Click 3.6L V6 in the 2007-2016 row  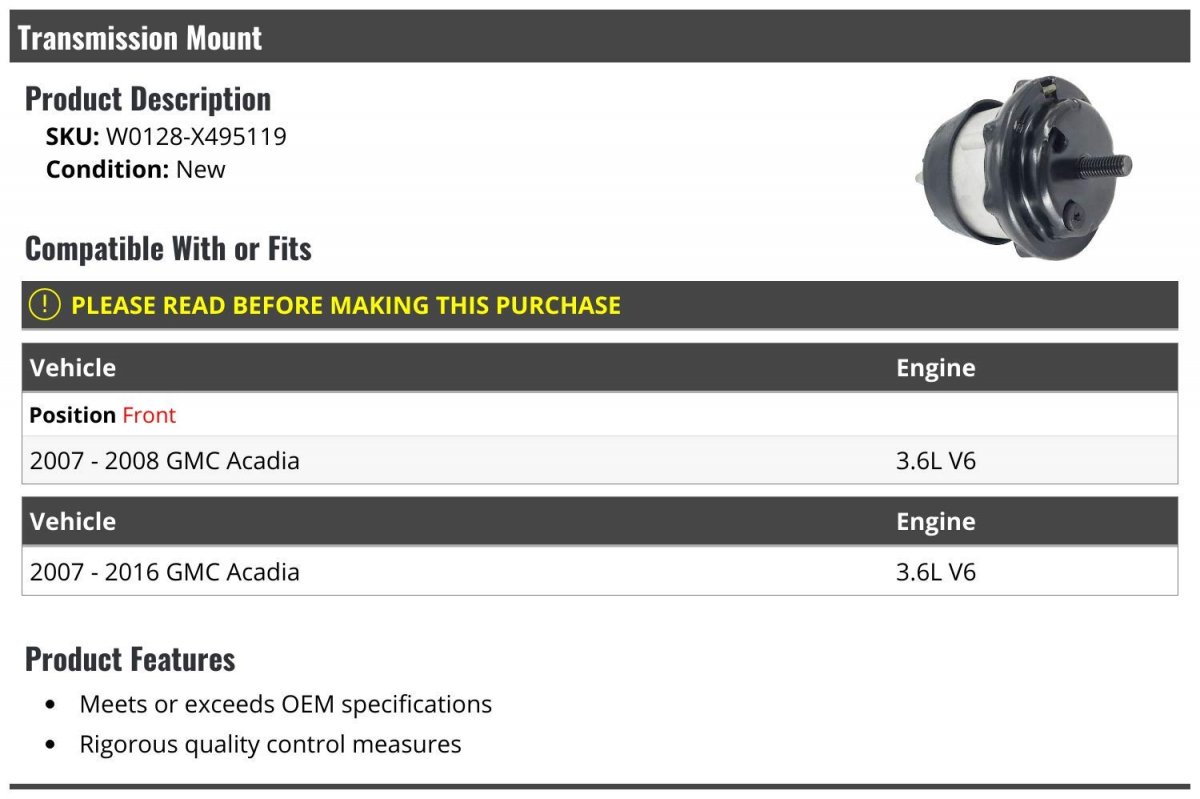[x=936, y=572]
